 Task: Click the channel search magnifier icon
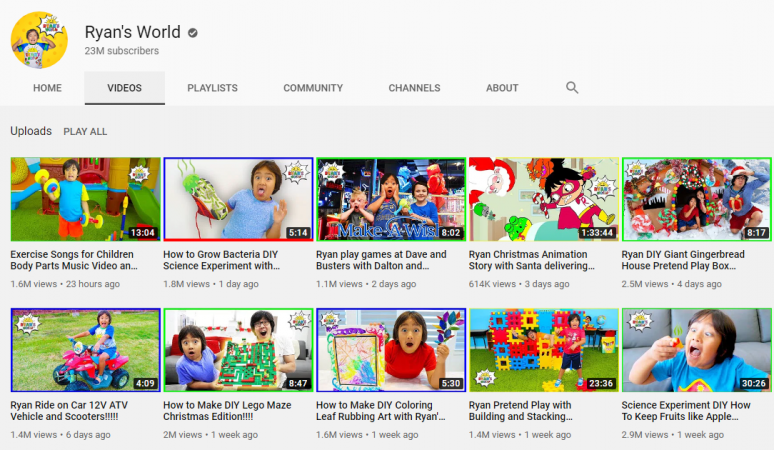572,88
